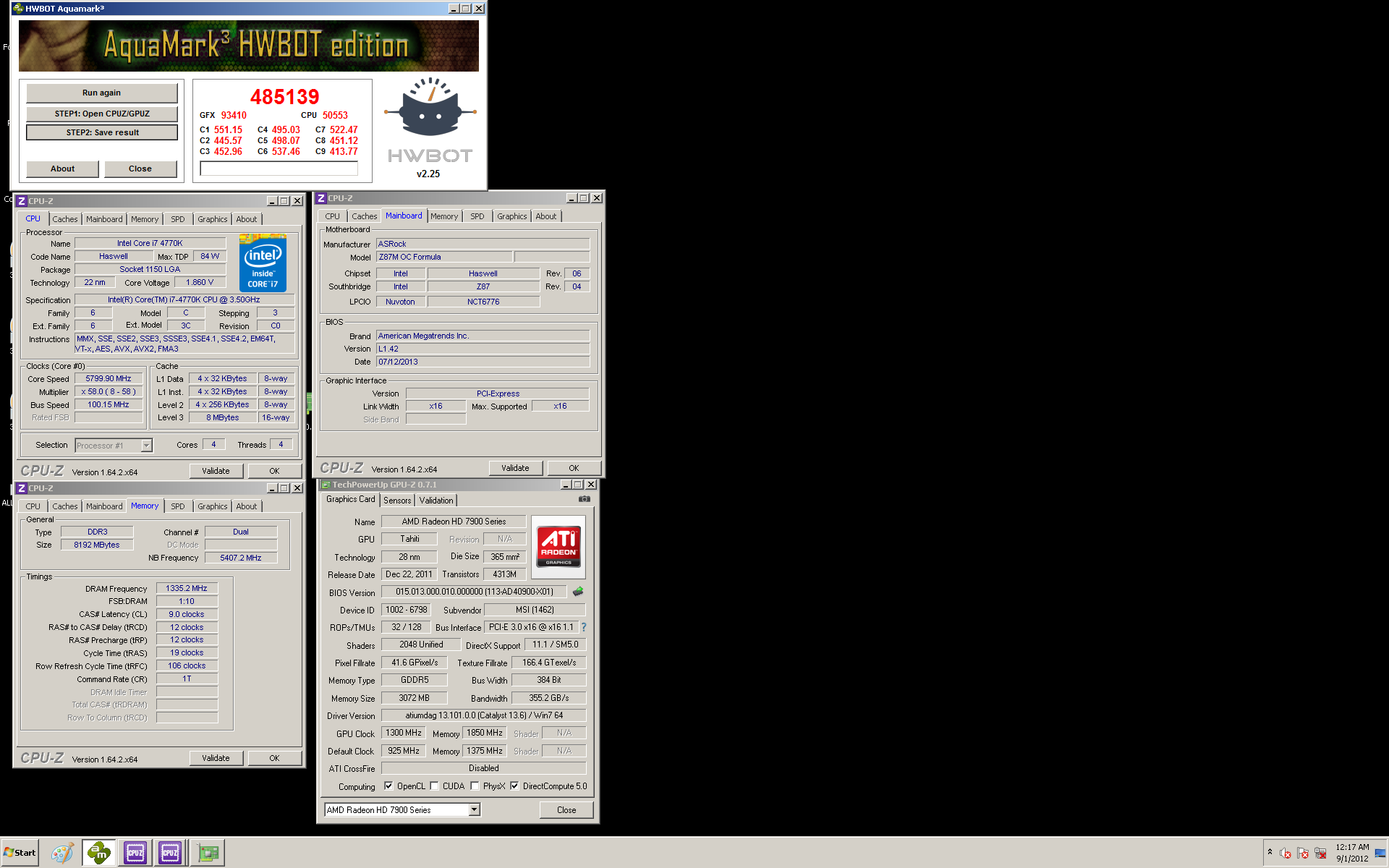Click OK in CPU-Z Memory window
The image size is (1389, 868).
tap(274, 758)
